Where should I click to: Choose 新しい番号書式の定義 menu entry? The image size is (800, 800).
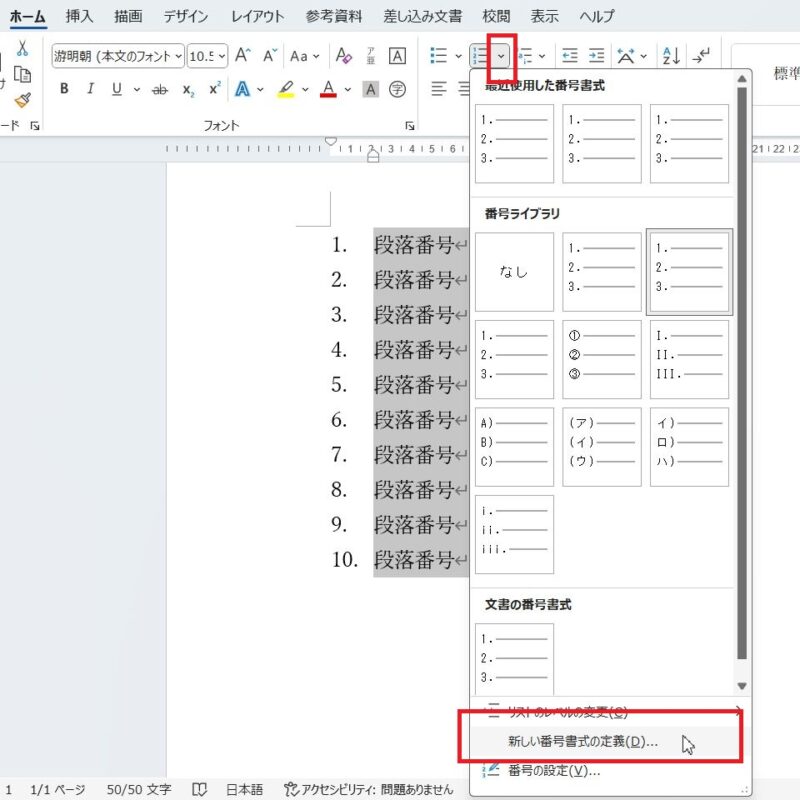pos(582,742)
